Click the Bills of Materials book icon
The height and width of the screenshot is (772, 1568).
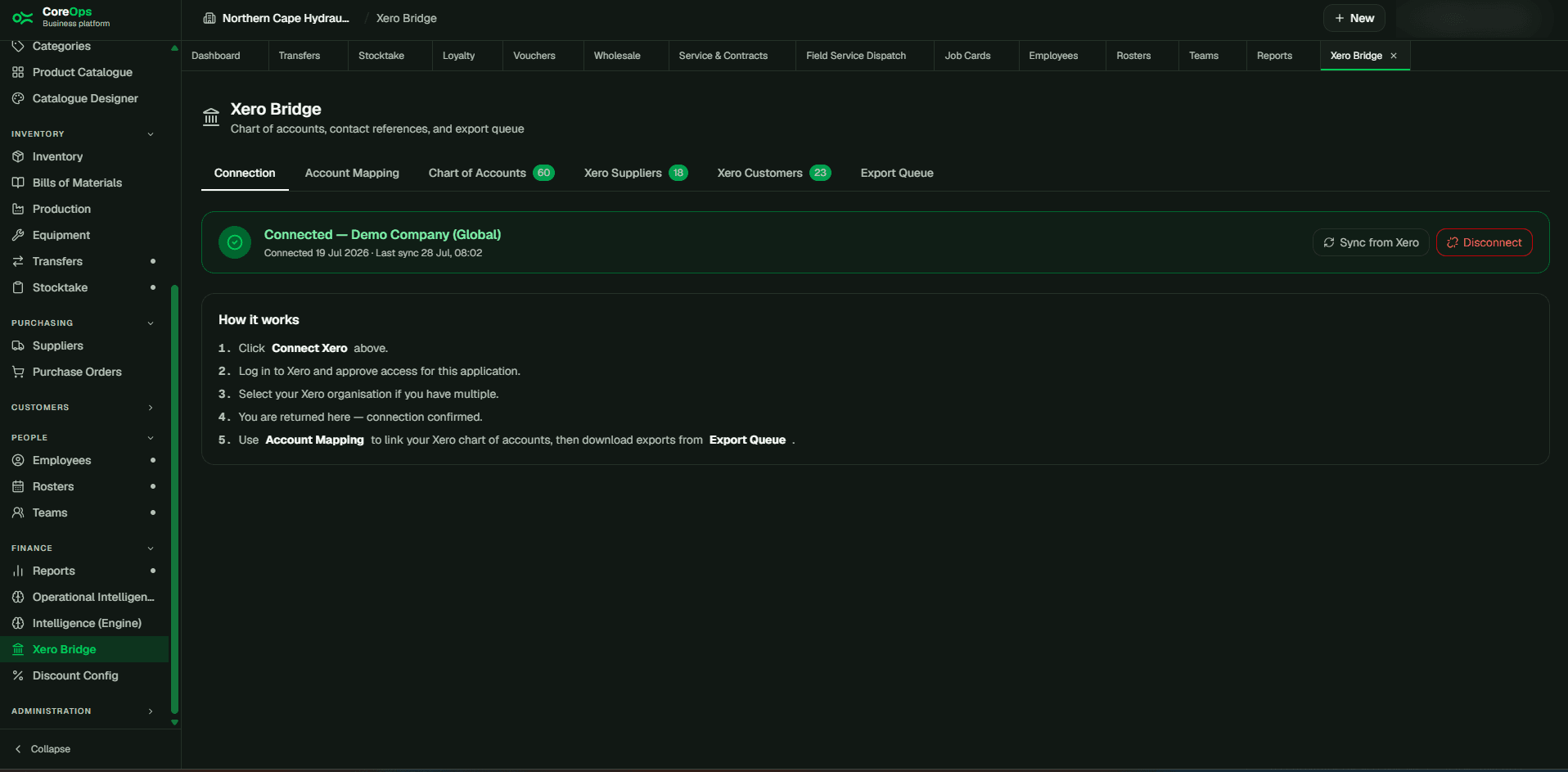pos(18,183)
